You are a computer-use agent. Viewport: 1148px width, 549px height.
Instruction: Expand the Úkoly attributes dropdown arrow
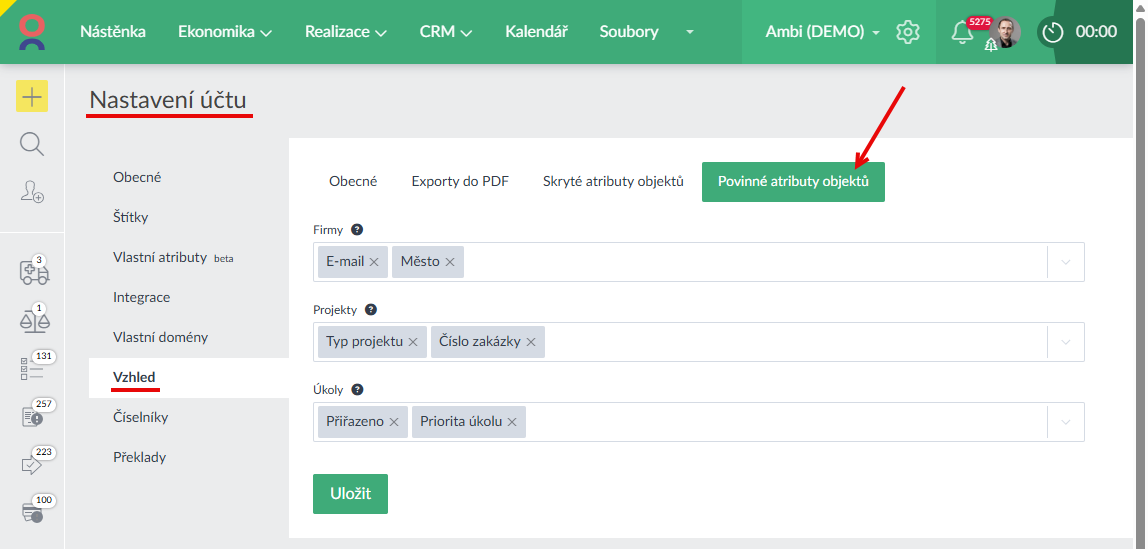pyautogui.click(x=1065, y=422)
